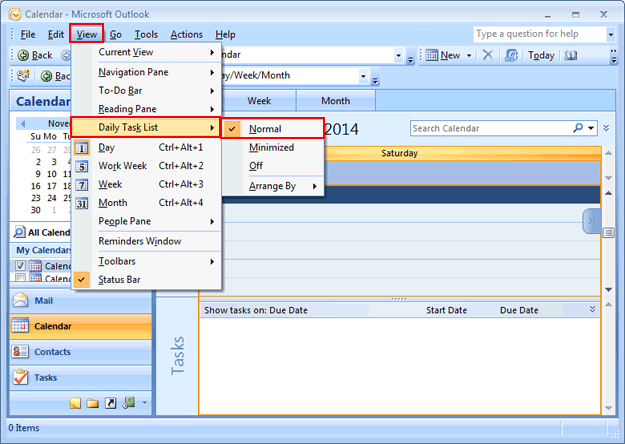Viewport: 625px width, 444px height.
Task: Click the Saturday day header
Action: [x=399, y=153]
